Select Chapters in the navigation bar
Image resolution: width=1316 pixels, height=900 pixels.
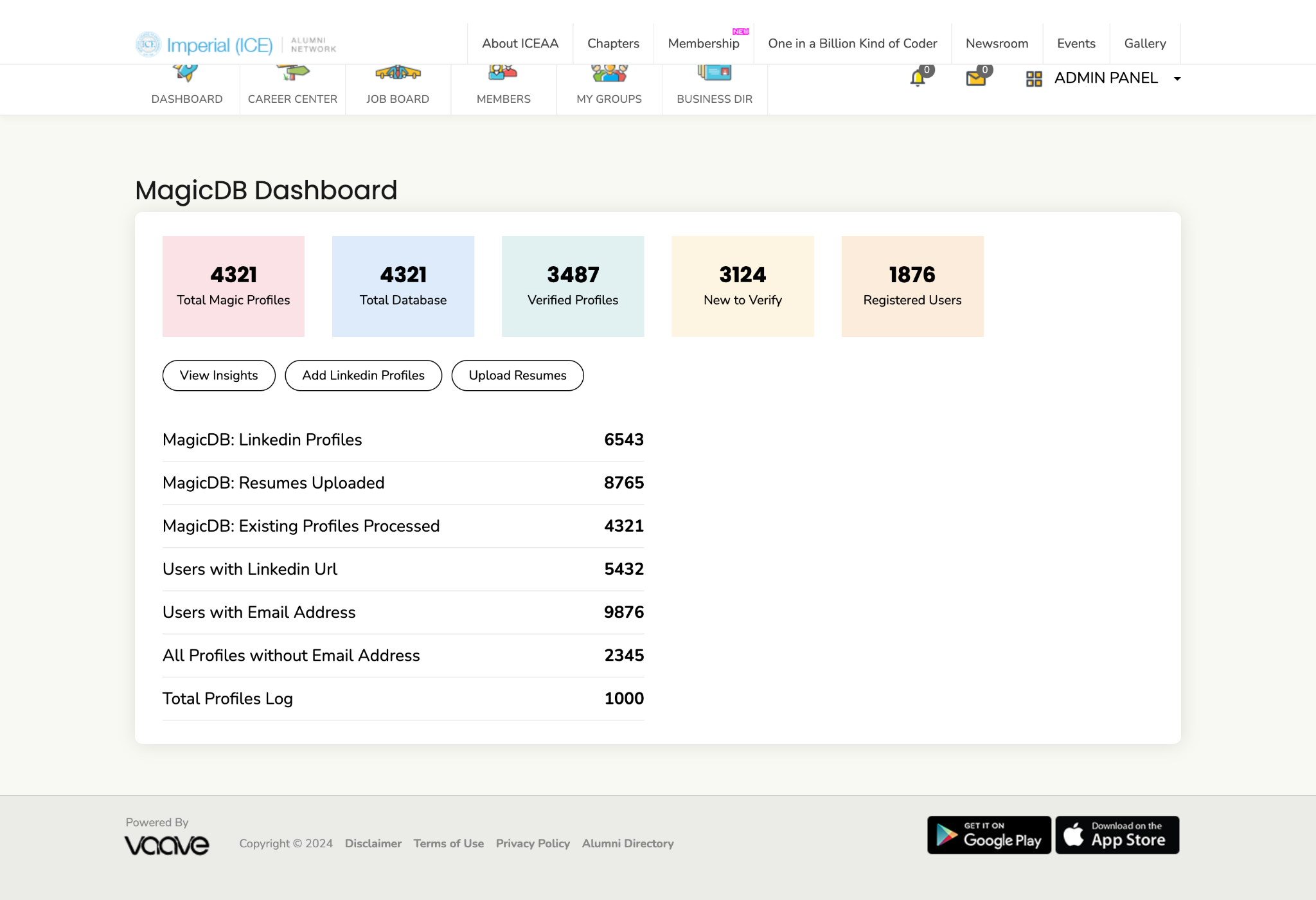coord(612,43)
